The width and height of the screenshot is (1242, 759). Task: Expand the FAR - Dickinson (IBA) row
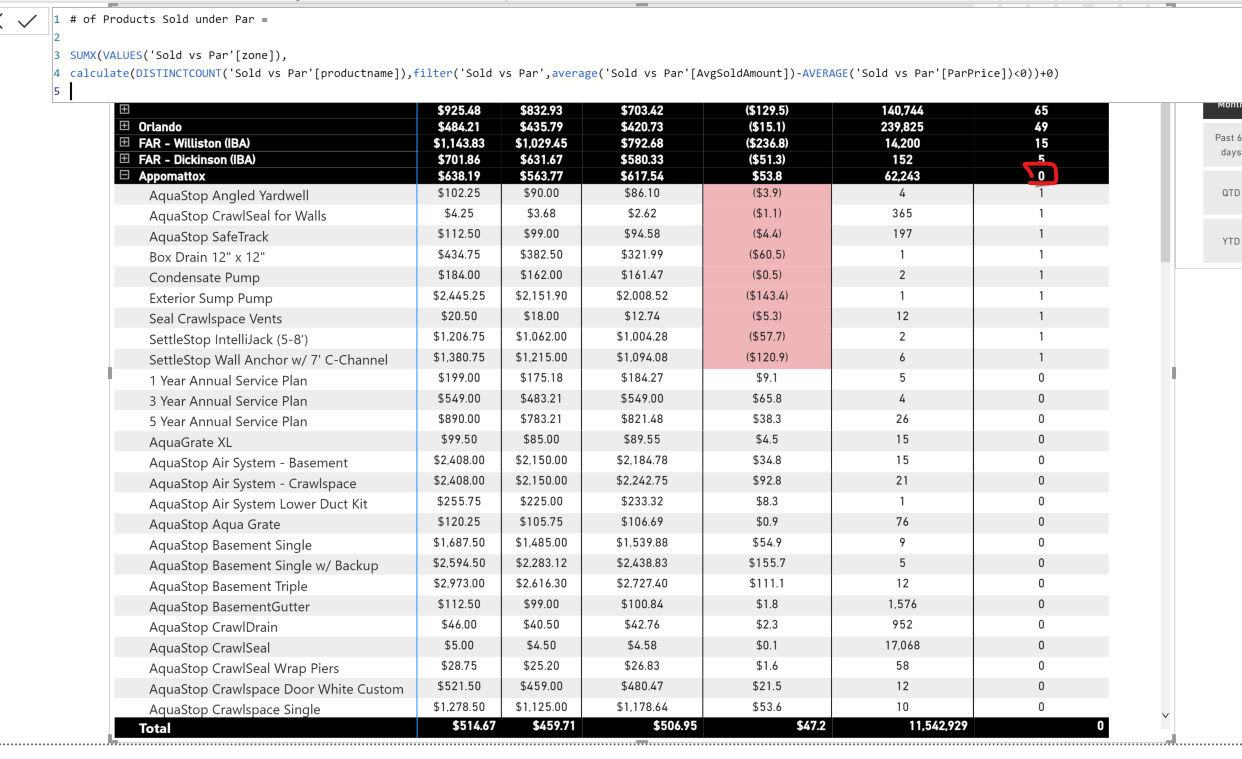click(124, 159)
